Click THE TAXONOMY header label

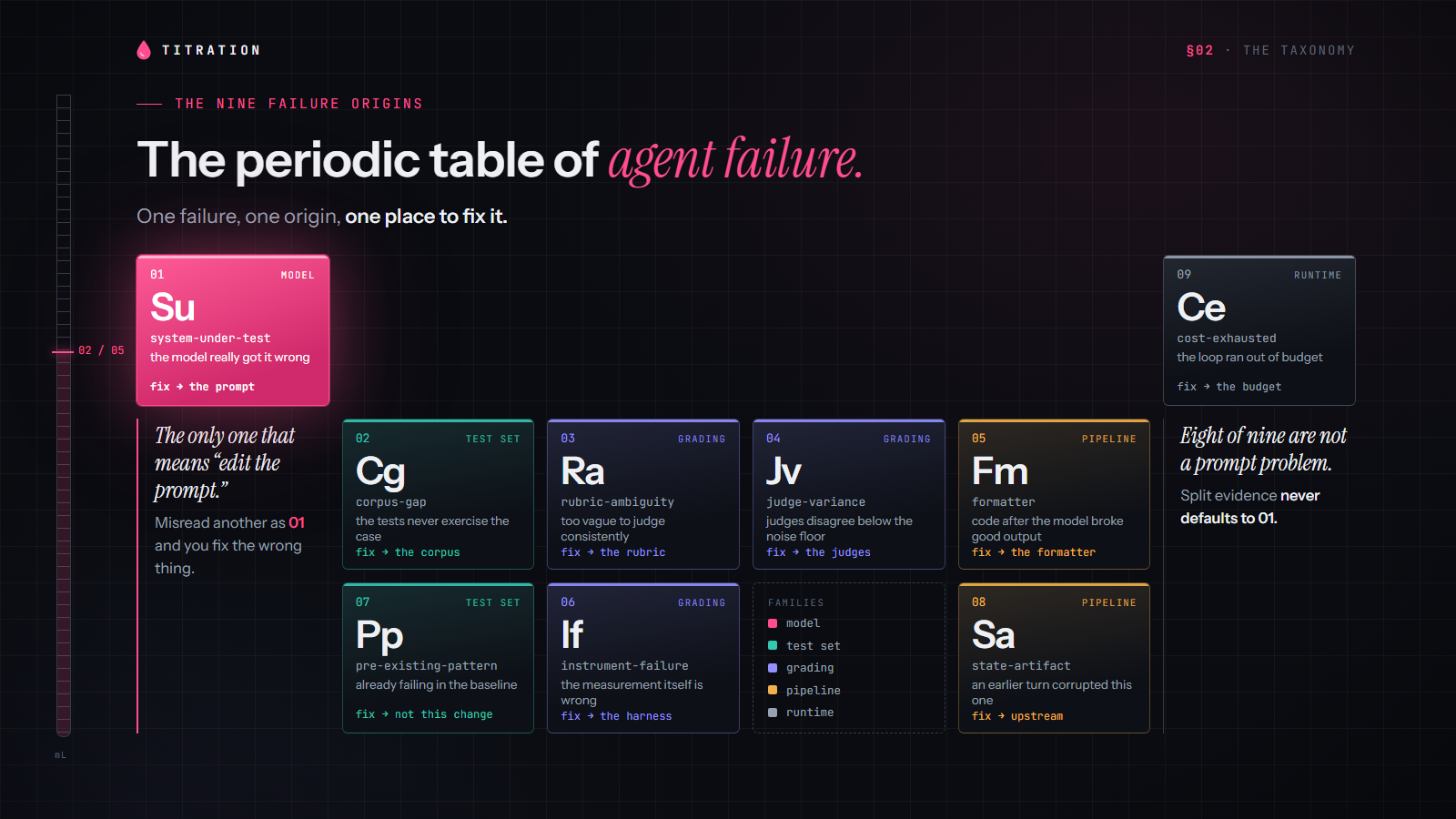(1299, 50)
